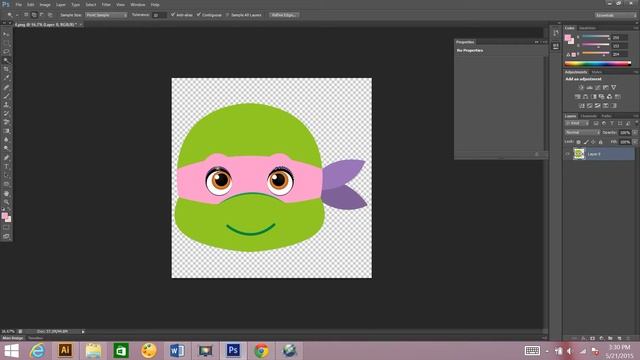Viewport: 640px width, 360px height.
Task: Add a Photo Filter adjustment
Action: [x=601, y=97]
